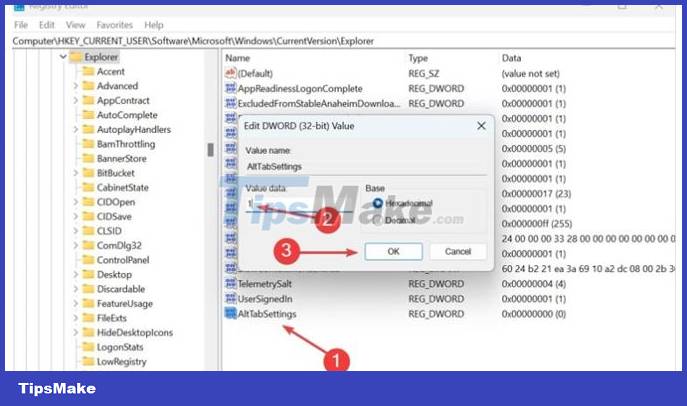Click the 0x00000017 (23) data cell
The width and height of the screenshot is (687, 406).
536,194
